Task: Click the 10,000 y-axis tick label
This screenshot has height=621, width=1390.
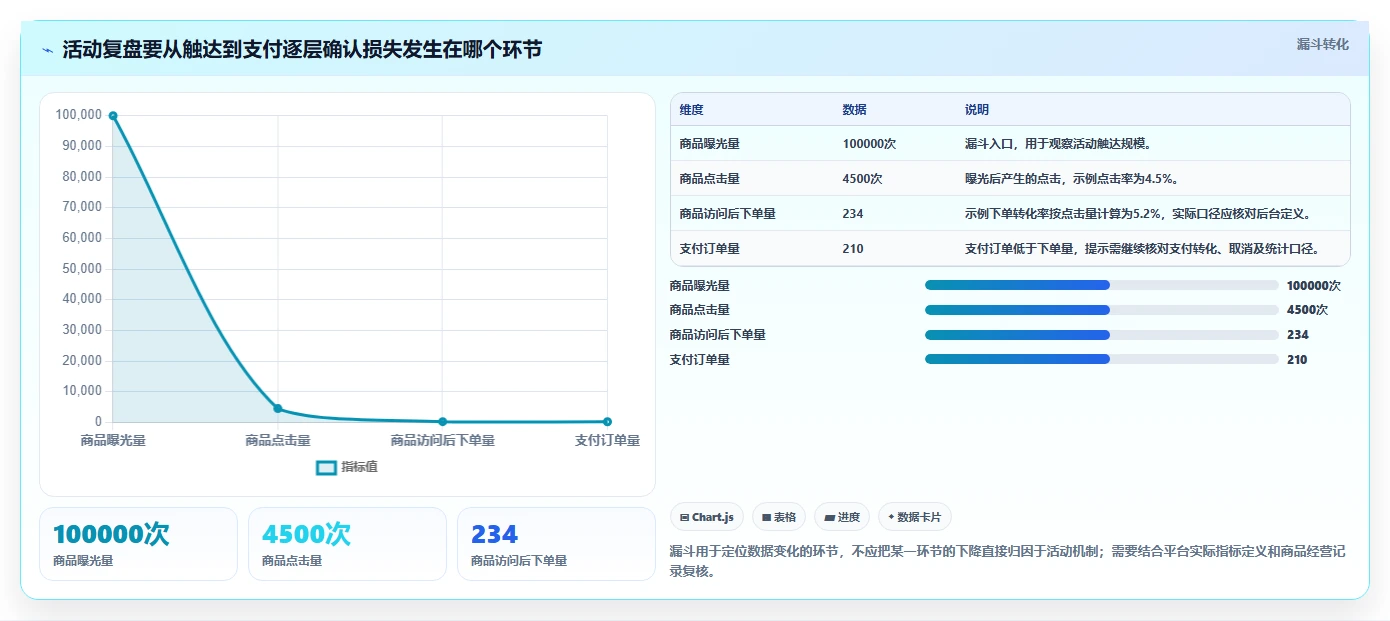Action: tap(82, 391)
